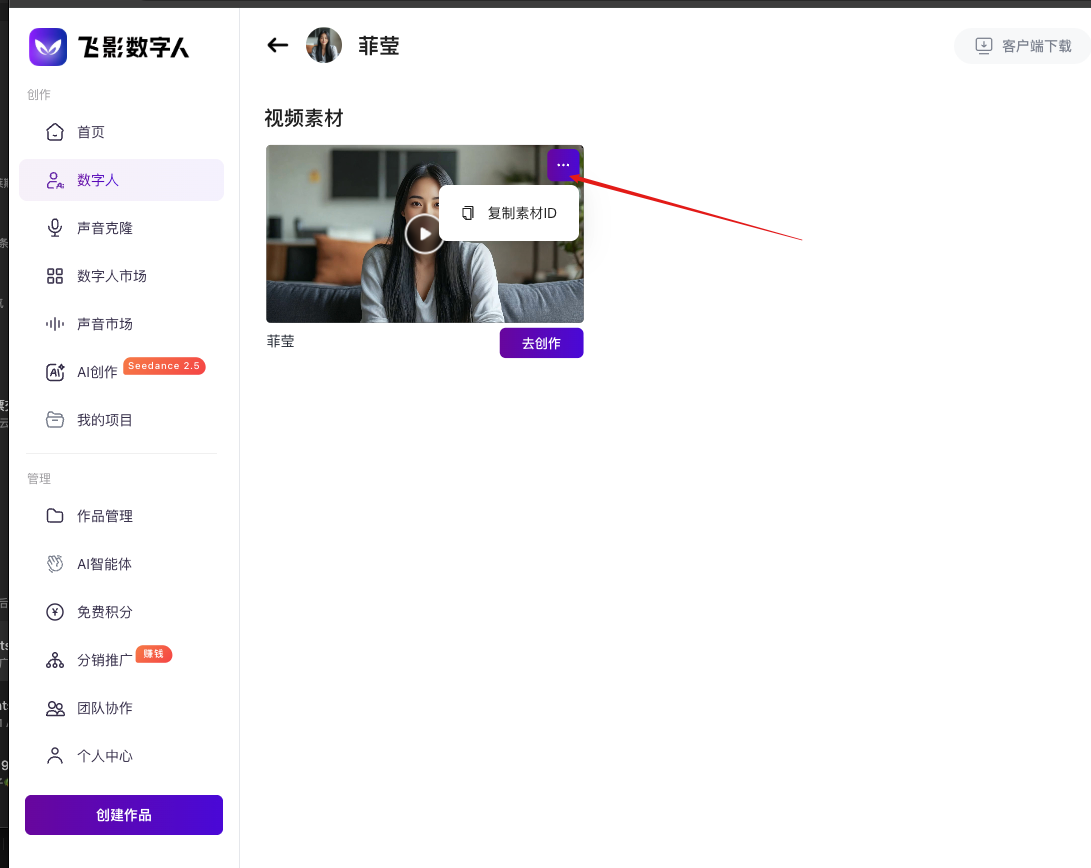
Task: Click the 创建作品 button
Action: click(x=124, y=815)
